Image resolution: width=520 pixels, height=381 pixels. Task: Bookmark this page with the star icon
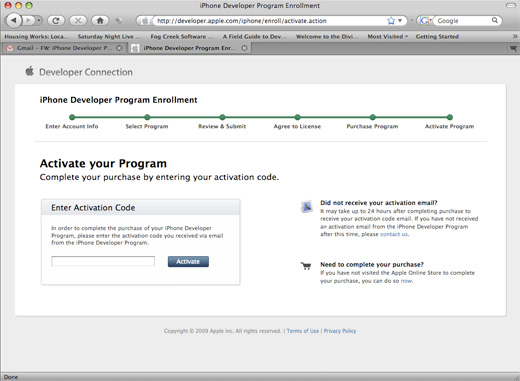(x=391, y=21)
